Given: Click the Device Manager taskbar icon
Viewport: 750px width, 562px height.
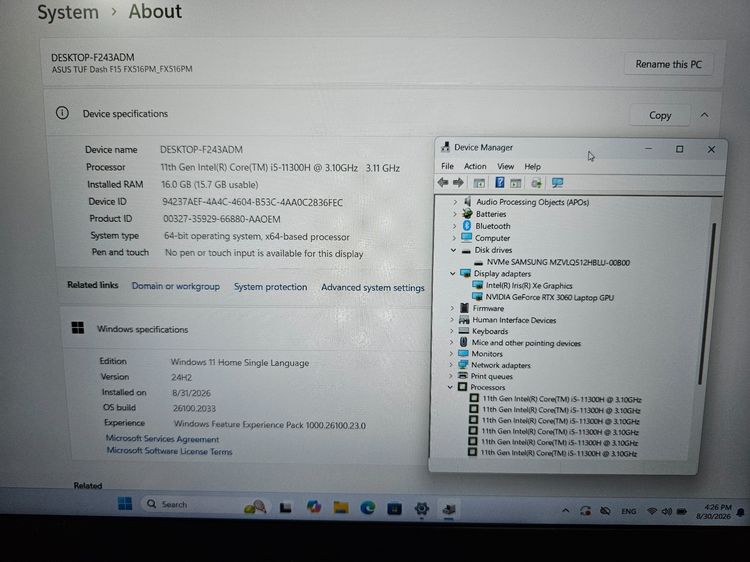Looking at the screenshot, I should tap(449, 509).
